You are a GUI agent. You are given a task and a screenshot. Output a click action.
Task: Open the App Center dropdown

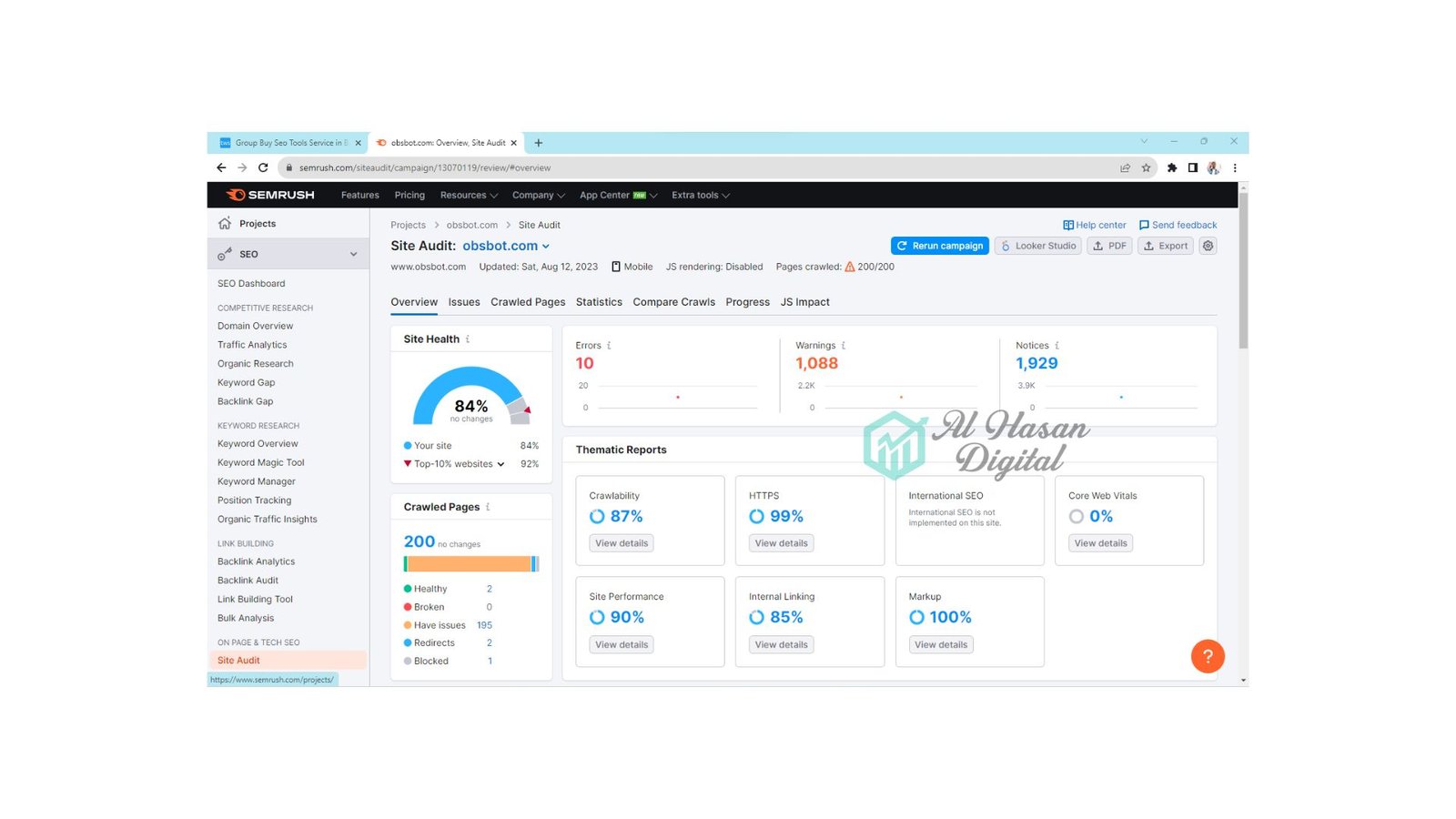coord(618,195)
